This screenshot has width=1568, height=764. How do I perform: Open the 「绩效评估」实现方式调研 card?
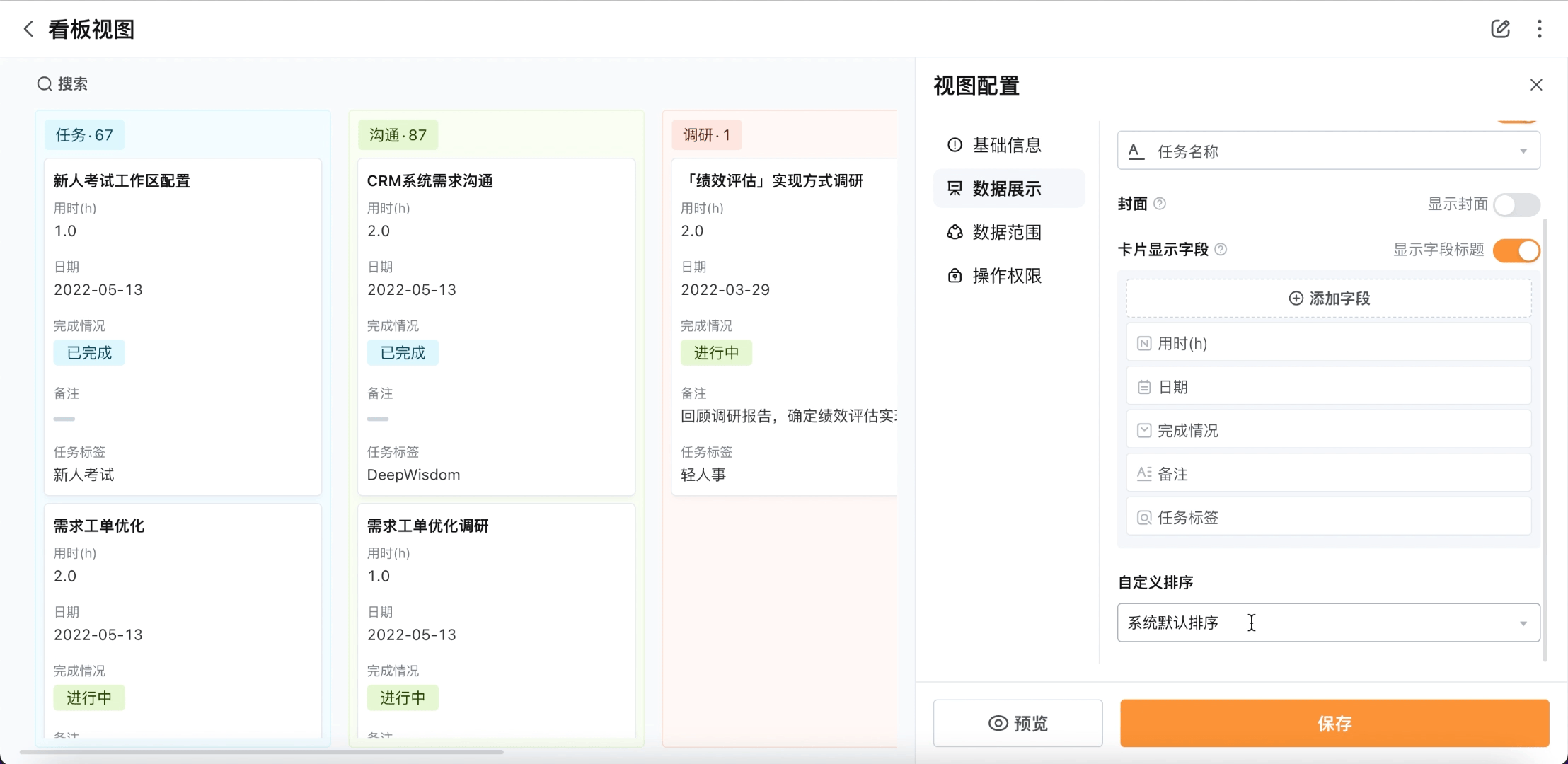[784, 327]
